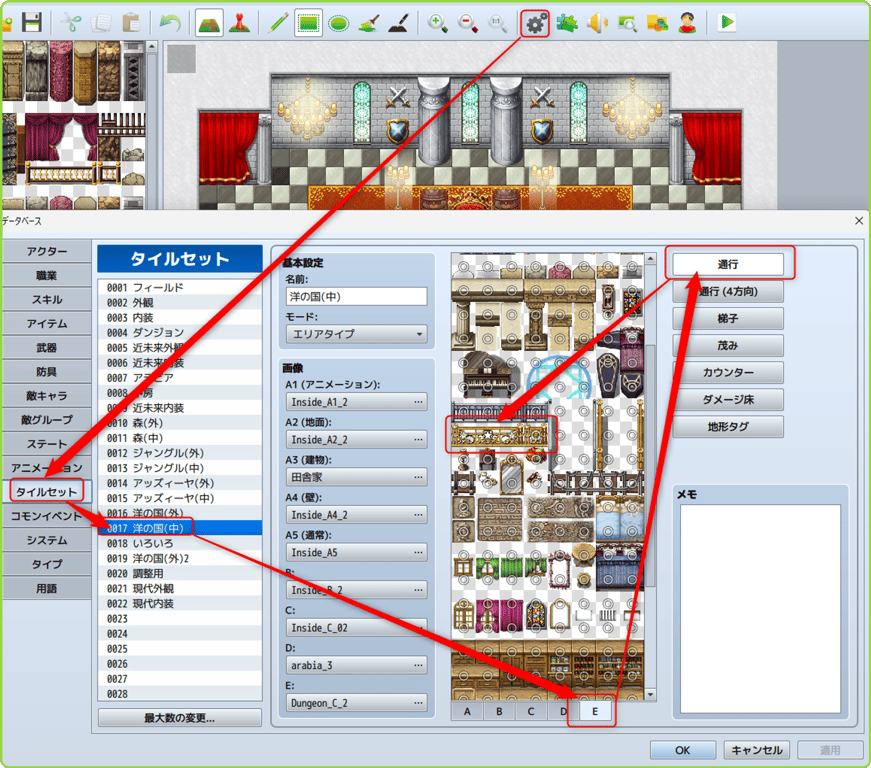Select the Rectangle drawing tool
This screenshot has width=871, height=768.
point(308,23)
